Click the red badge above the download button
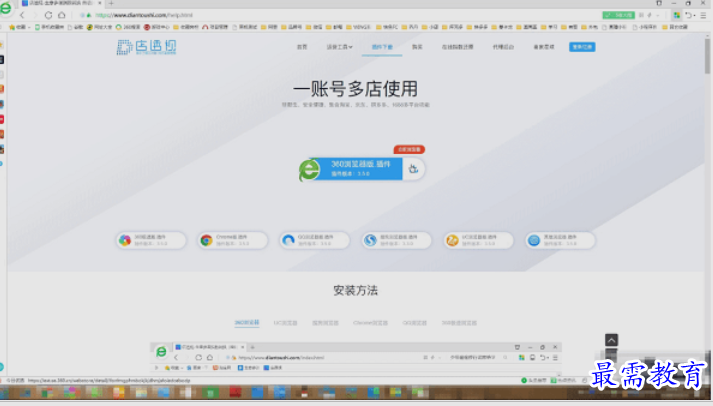The width and height of the screenshot is (713, 406). coord(409,149)
